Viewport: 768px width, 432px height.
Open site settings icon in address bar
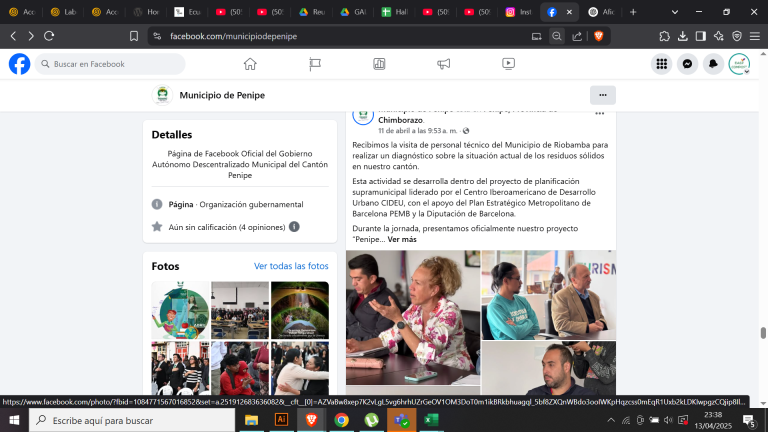(157, 36)
